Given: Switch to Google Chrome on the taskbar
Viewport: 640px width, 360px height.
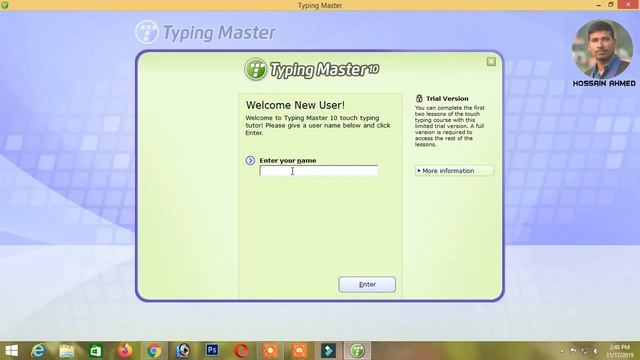Looking at the screenshot, I should point(154,351).
